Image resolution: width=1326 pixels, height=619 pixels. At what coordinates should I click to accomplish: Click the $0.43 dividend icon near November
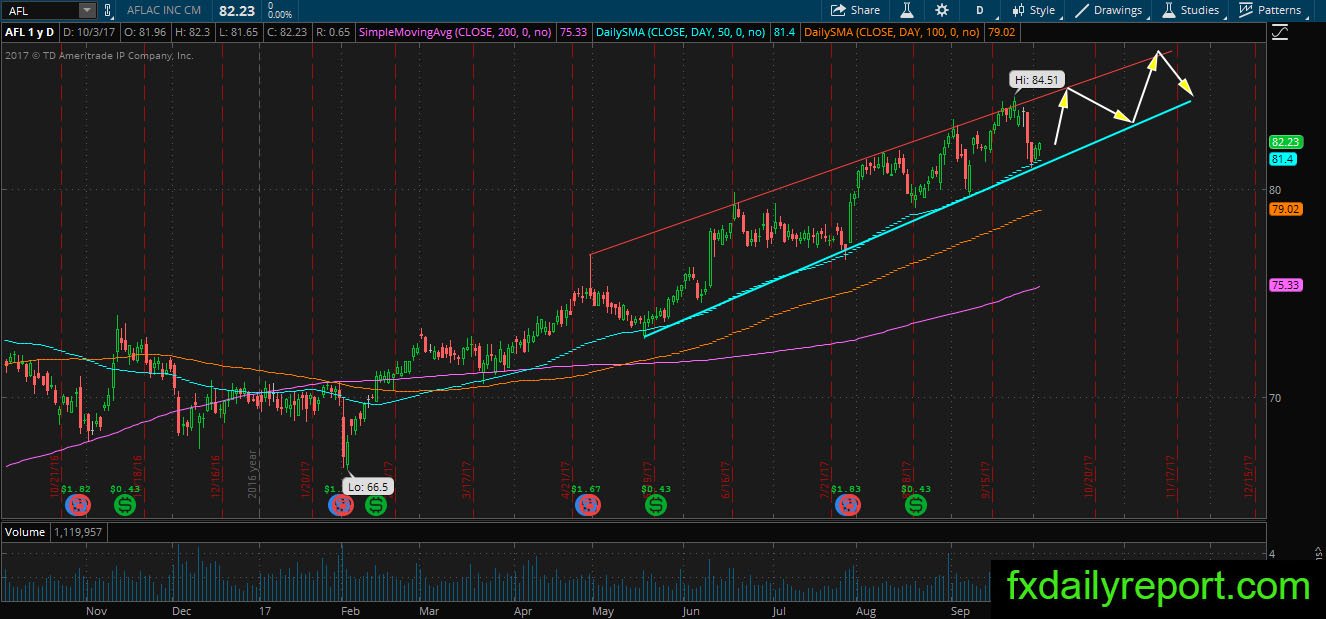(x=125, y=506)
